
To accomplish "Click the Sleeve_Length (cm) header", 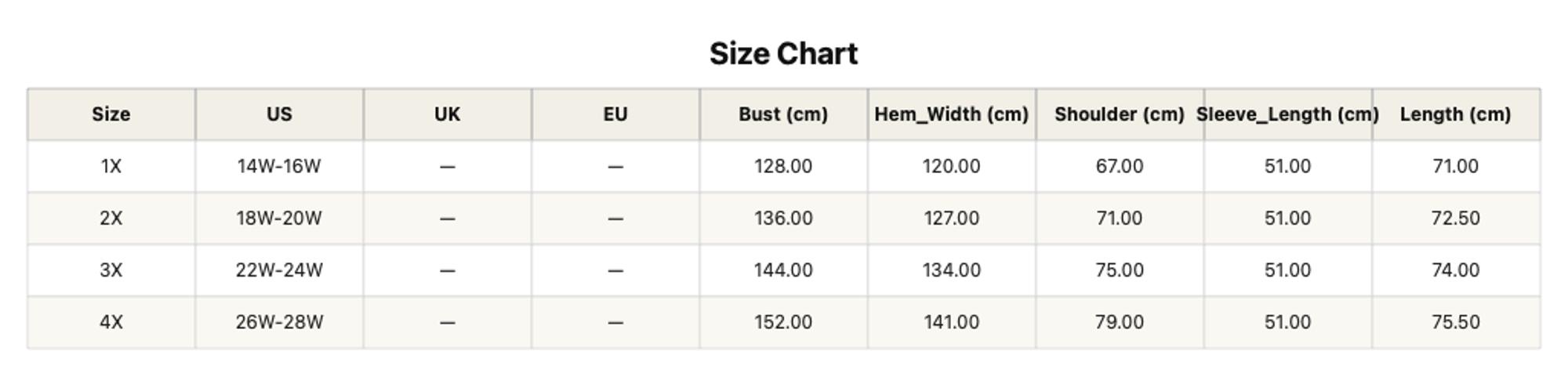I will click(1287, 114).
